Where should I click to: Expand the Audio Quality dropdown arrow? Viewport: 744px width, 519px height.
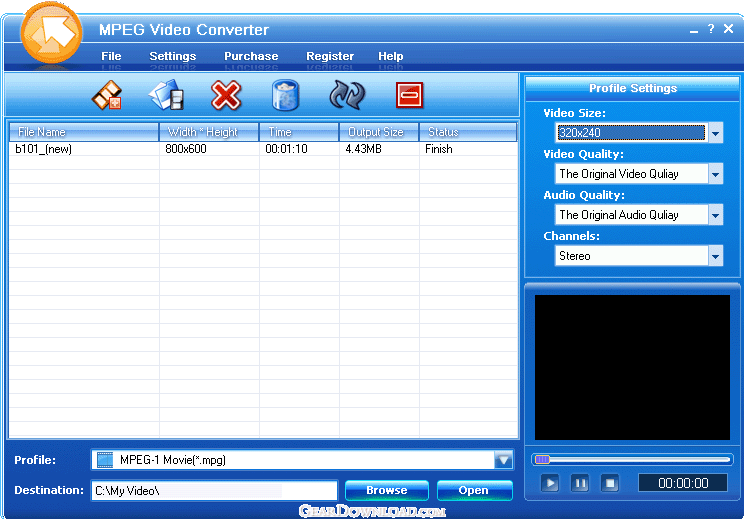click(x=716, y=215)
